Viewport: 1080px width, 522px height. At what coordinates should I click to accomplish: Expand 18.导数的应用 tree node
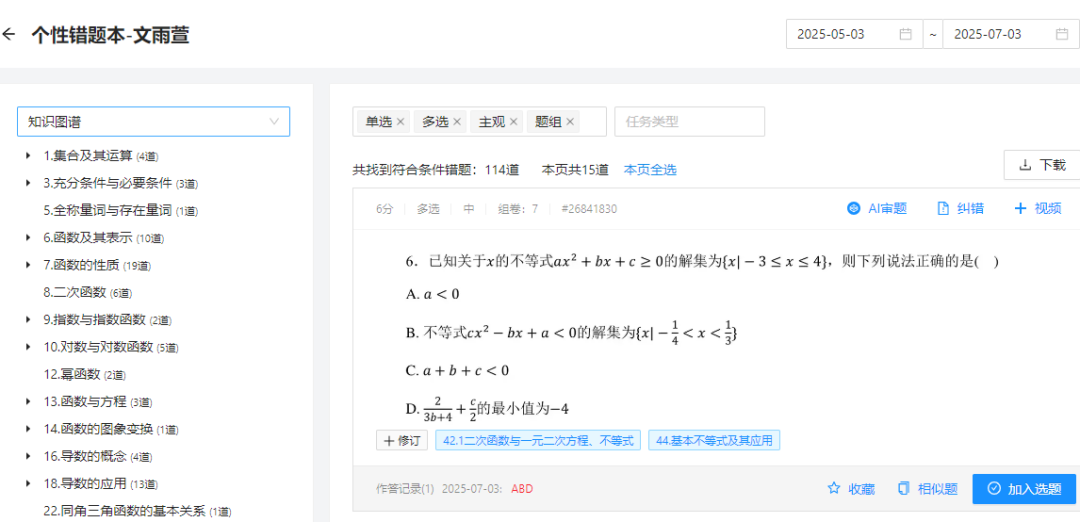pyautogui.click(x=28, y=483)
